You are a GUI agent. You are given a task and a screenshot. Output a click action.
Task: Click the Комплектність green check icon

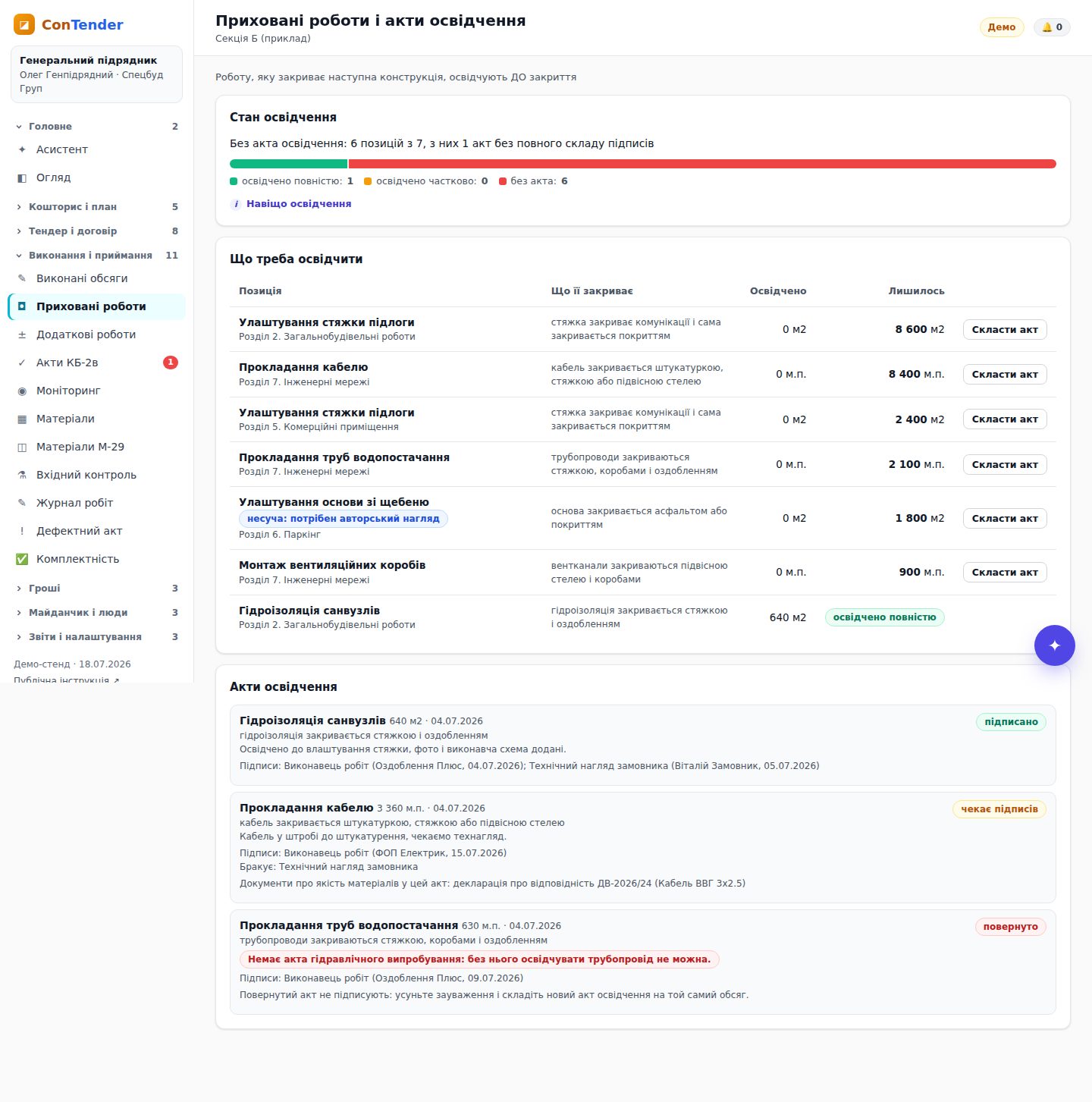point(22,559)
